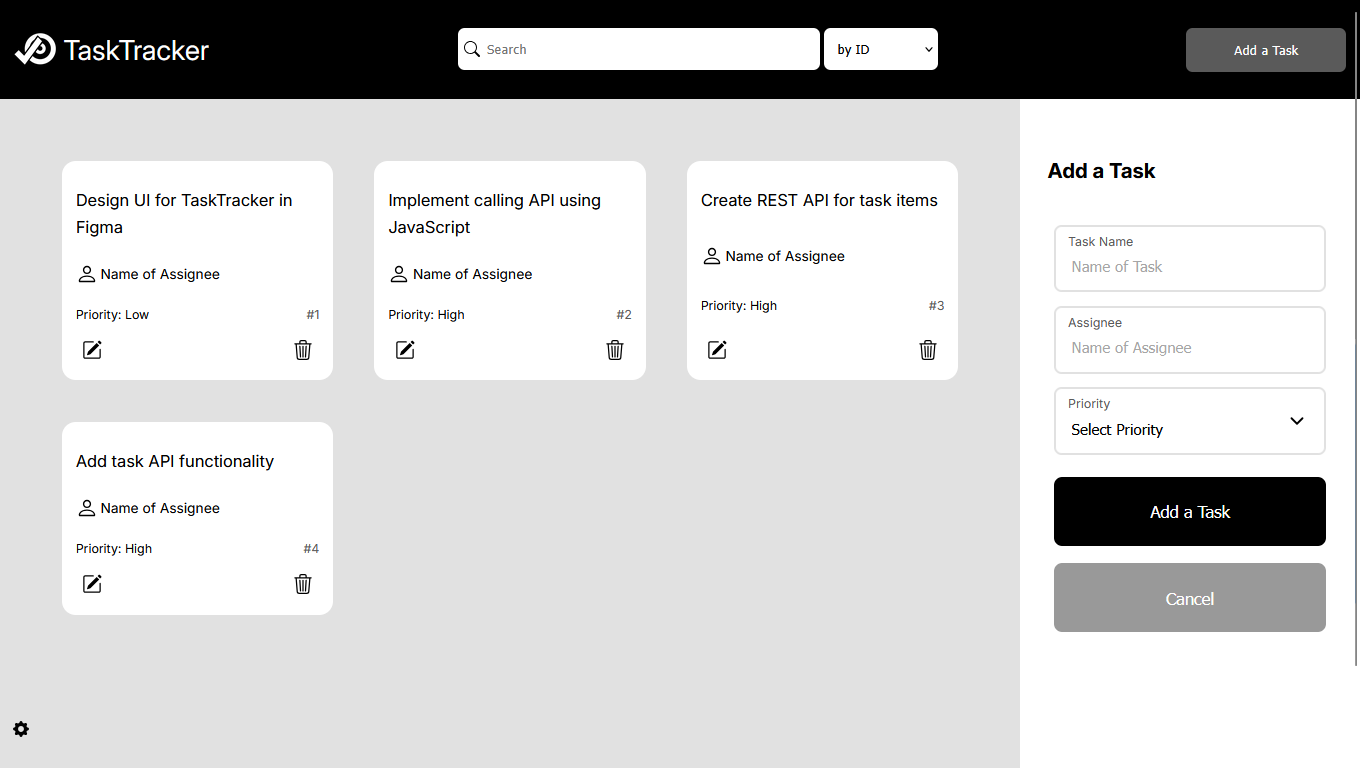
Task: Click the Name of Assignee input field
Action: (1189, 347)
